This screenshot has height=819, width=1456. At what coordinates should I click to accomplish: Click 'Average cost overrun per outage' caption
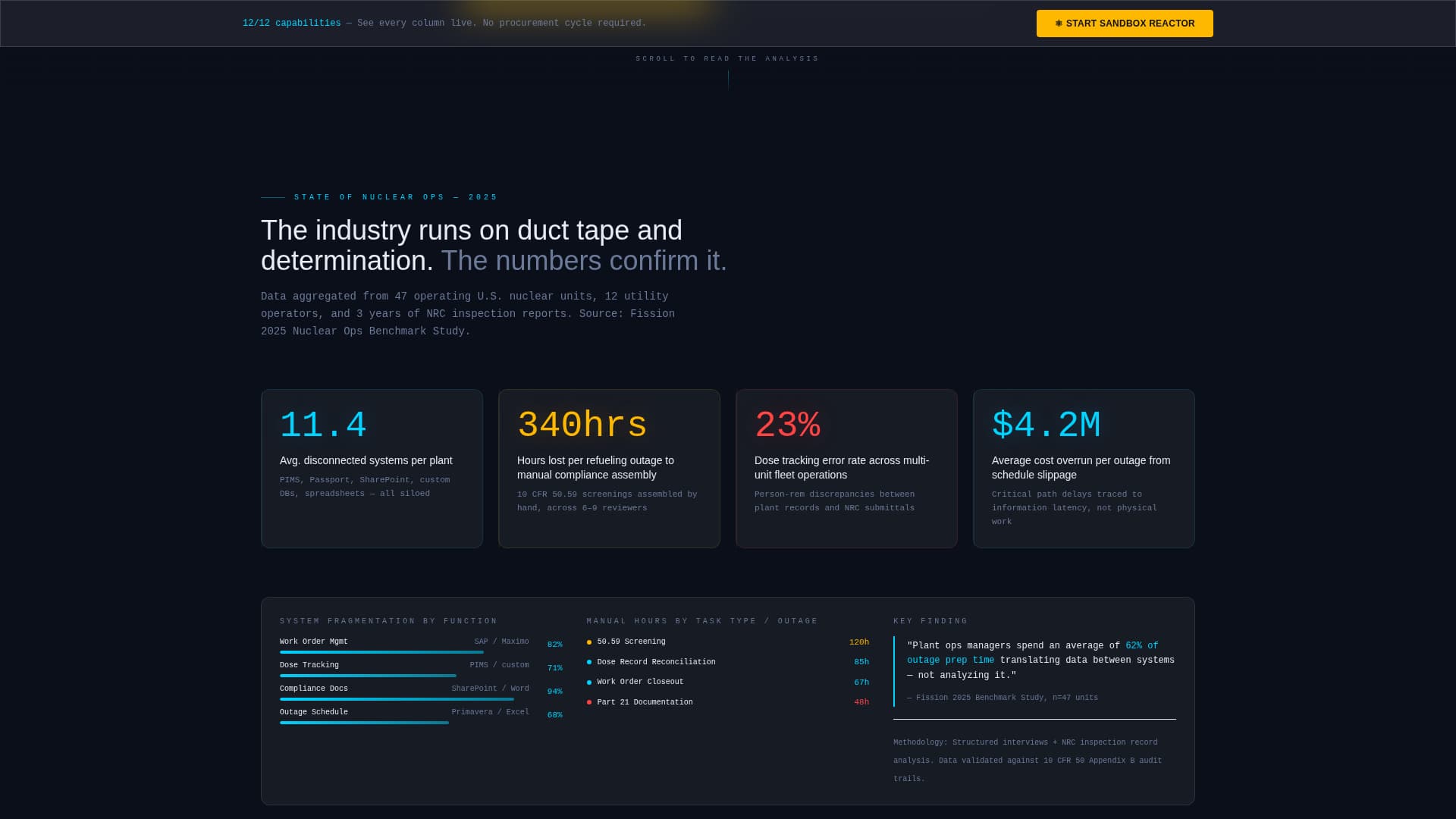point(1081,468)
